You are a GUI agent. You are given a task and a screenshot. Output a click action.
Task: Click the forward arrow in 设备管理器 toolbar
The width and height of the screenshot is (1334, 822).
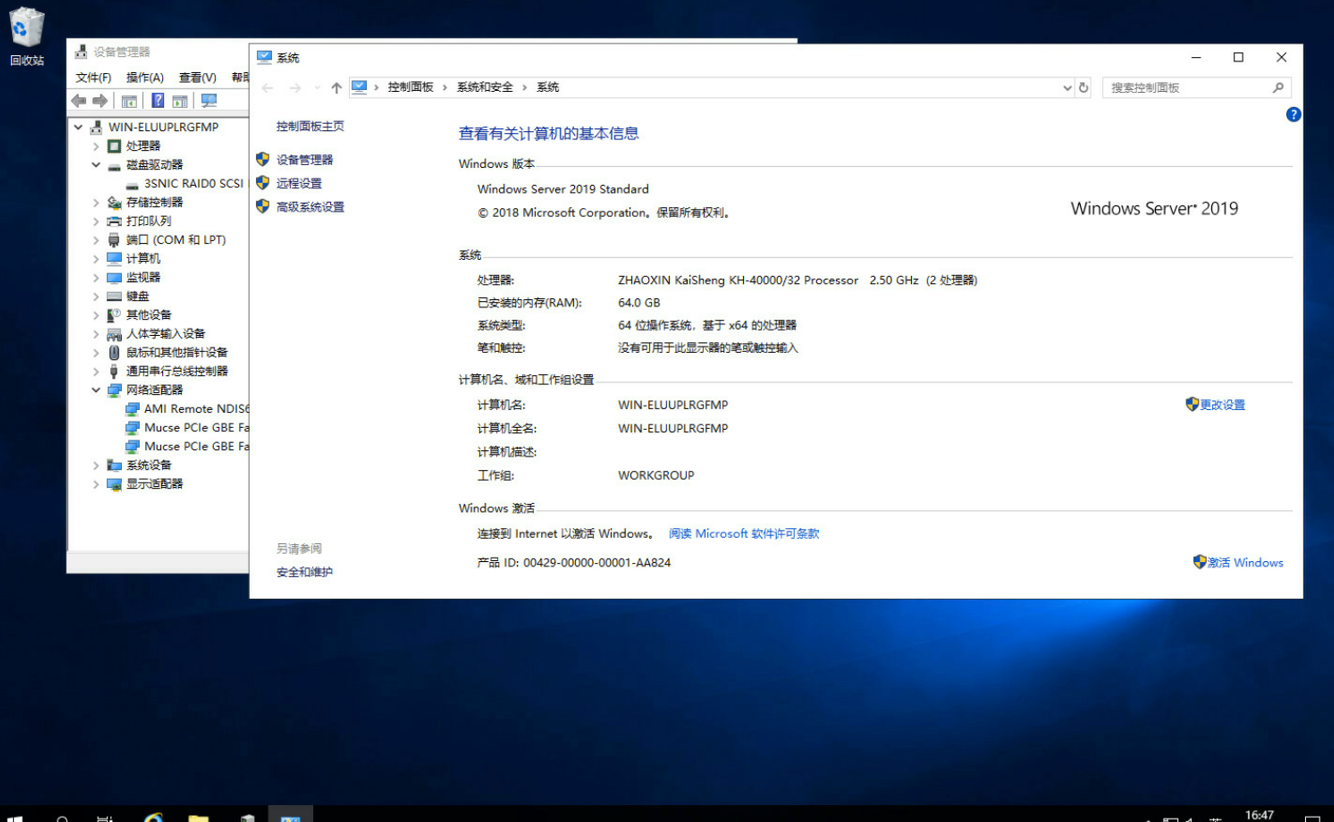(x=100, y=101)
